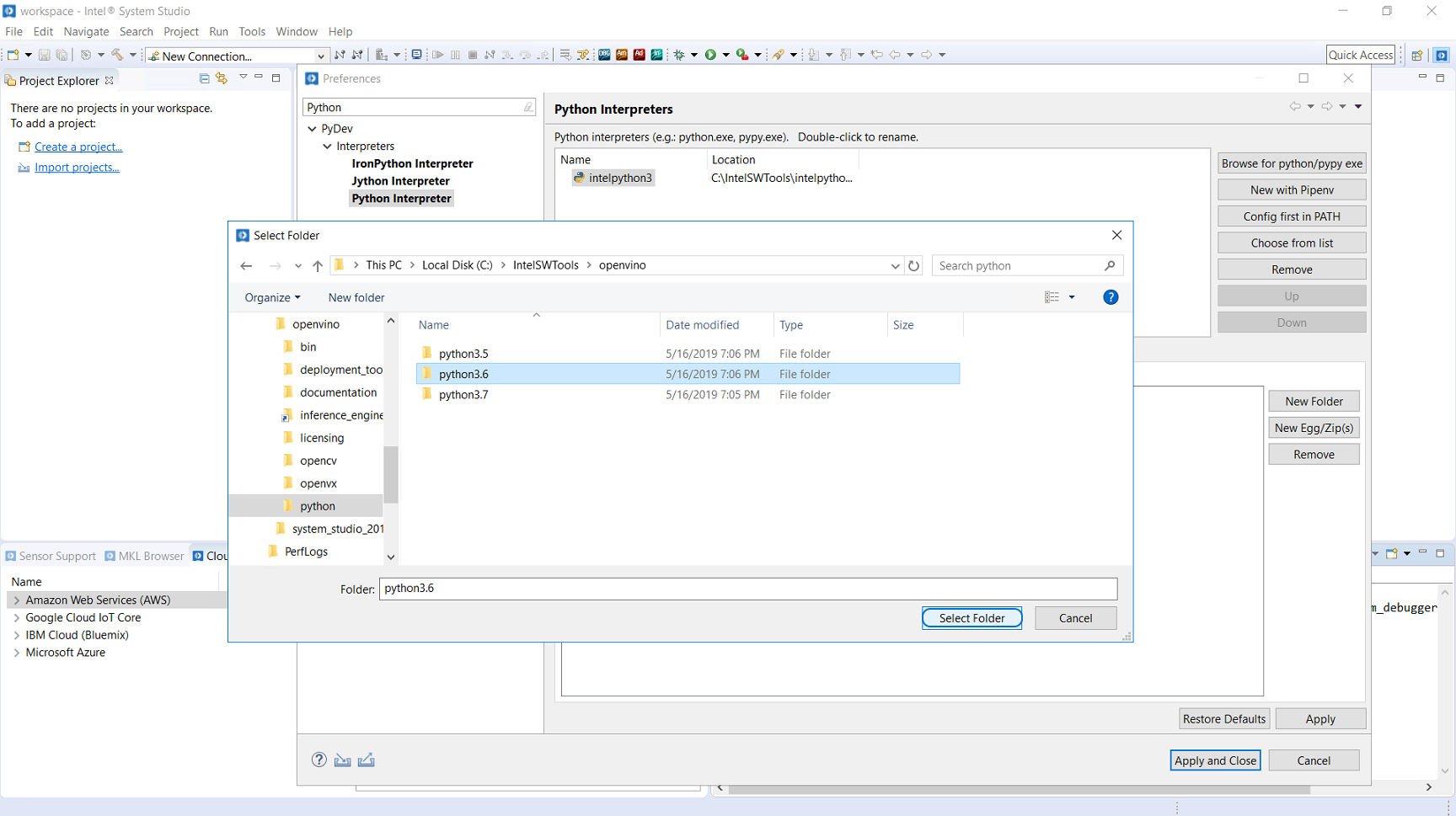Open the Project menu

181,31
